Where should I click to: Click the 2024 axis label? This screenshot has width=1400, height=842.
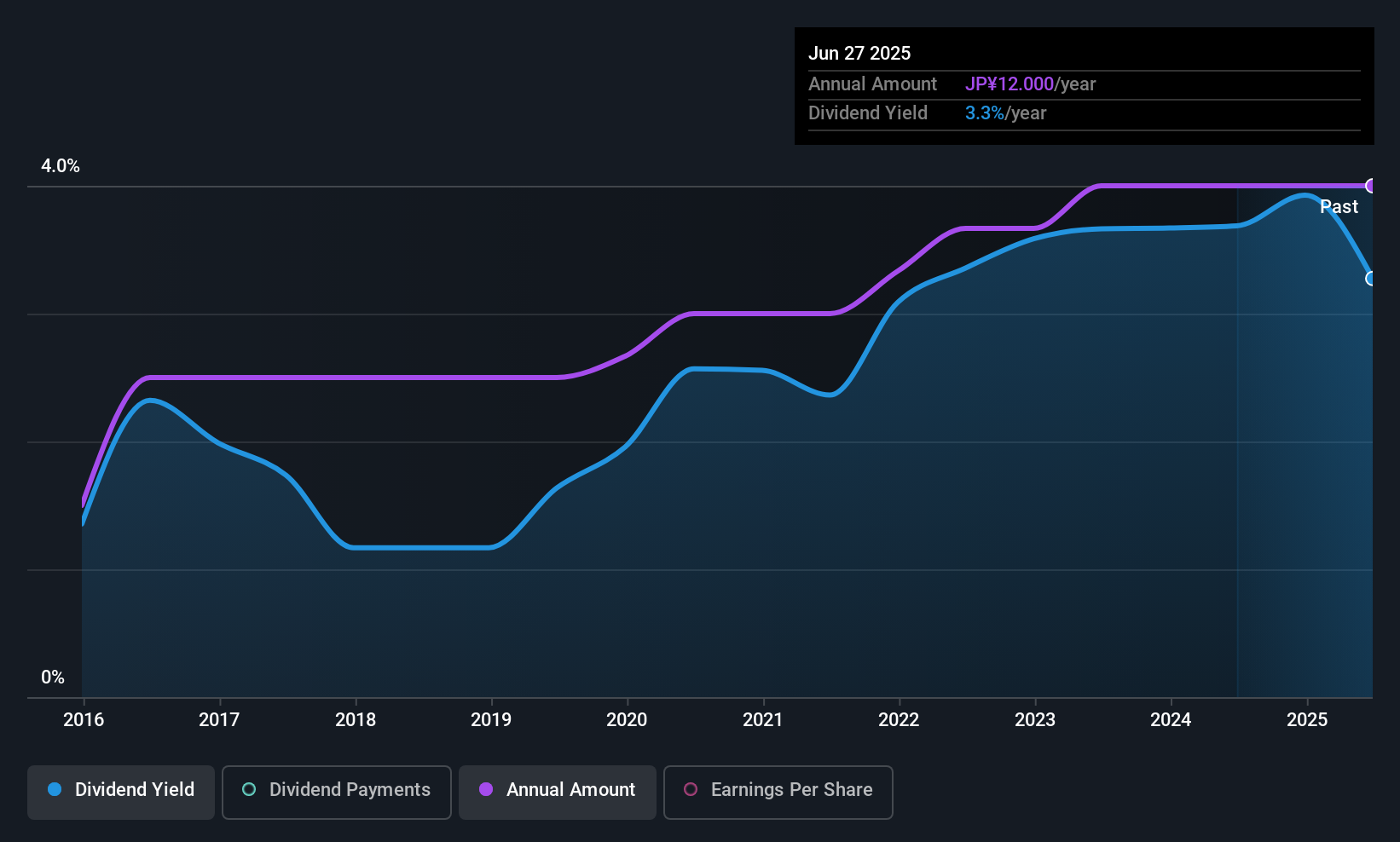click(x=1171, y=719)
